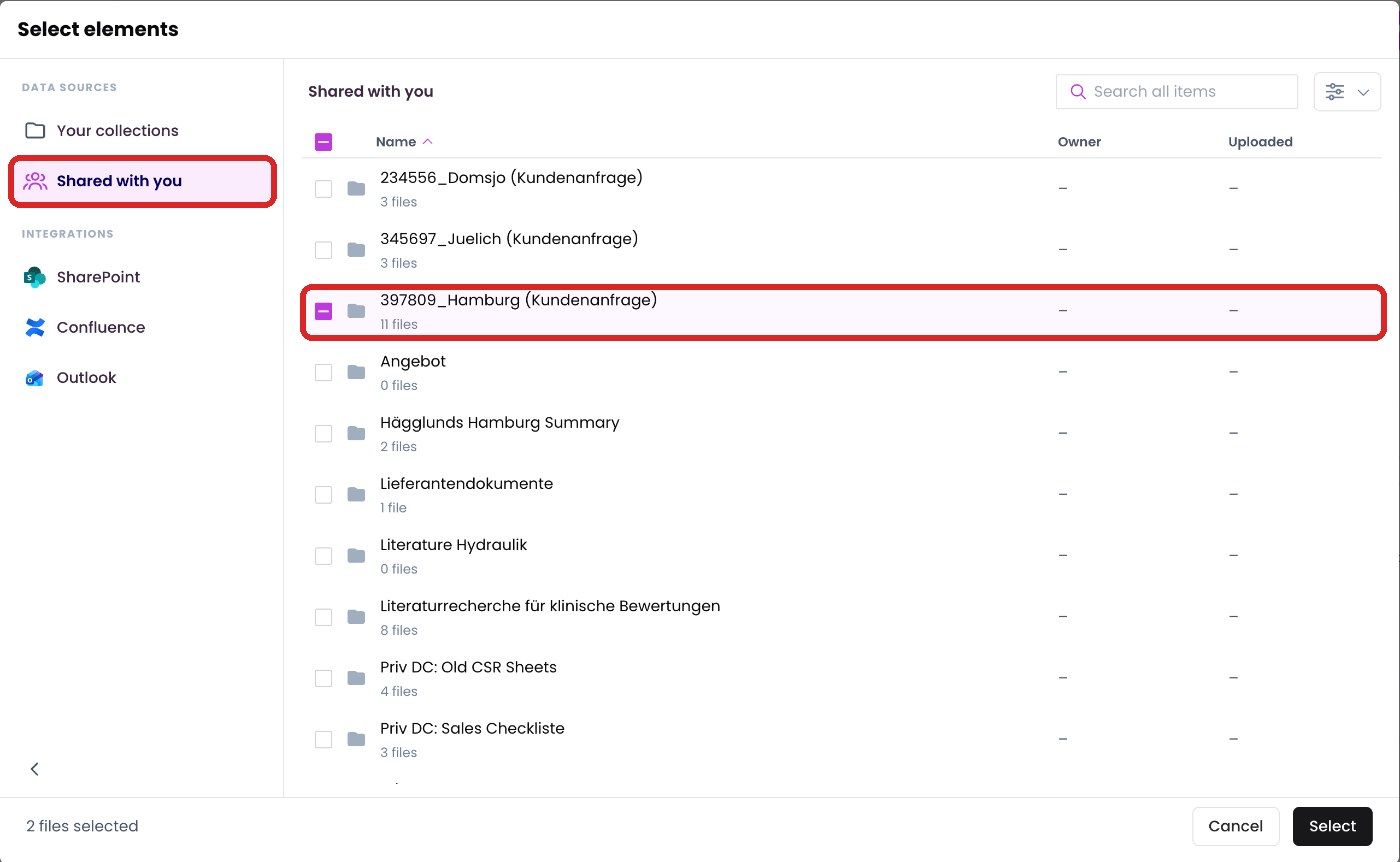The image size is (1400, 862).
Task: Select Shared with you in sidebar
Action: 142,181
